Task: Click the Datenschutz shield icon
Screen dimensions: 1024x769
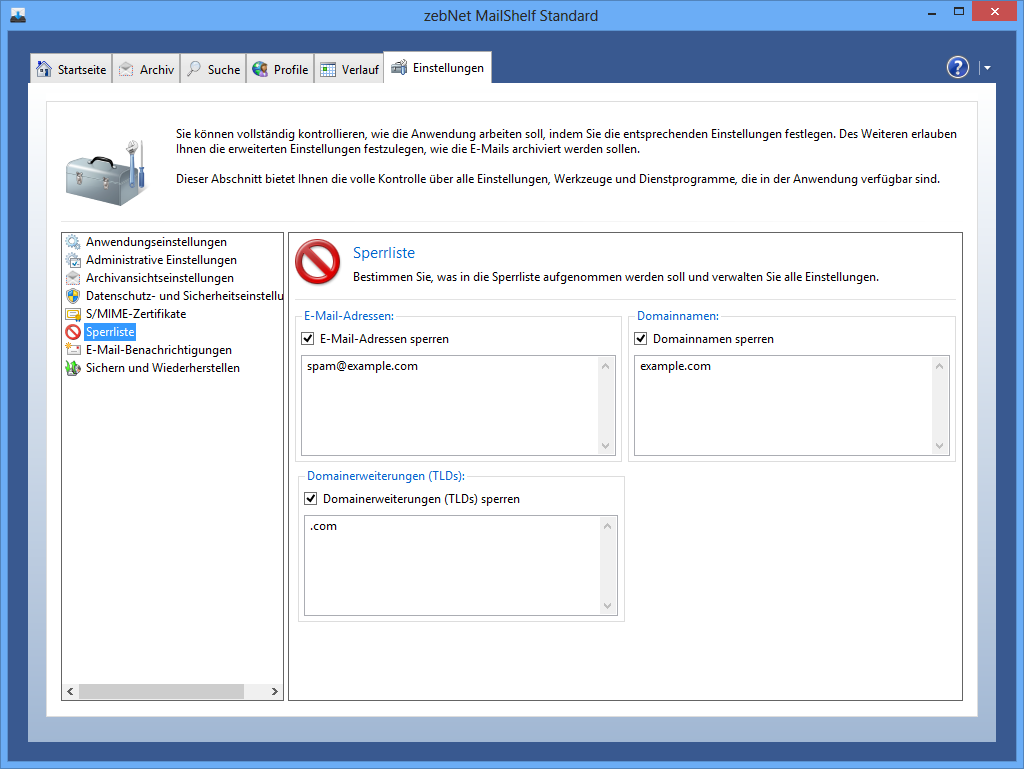Action: (73, 296)
